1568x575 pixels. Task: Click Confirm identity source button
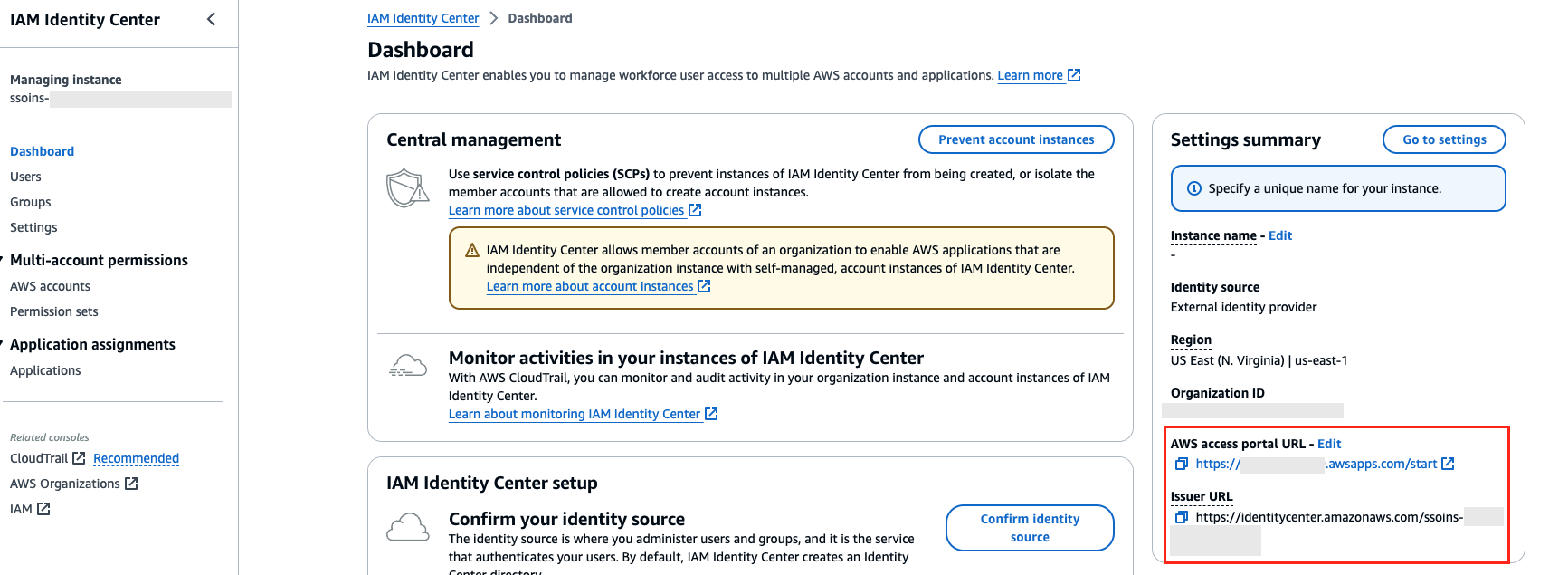tap(1029, 528)
